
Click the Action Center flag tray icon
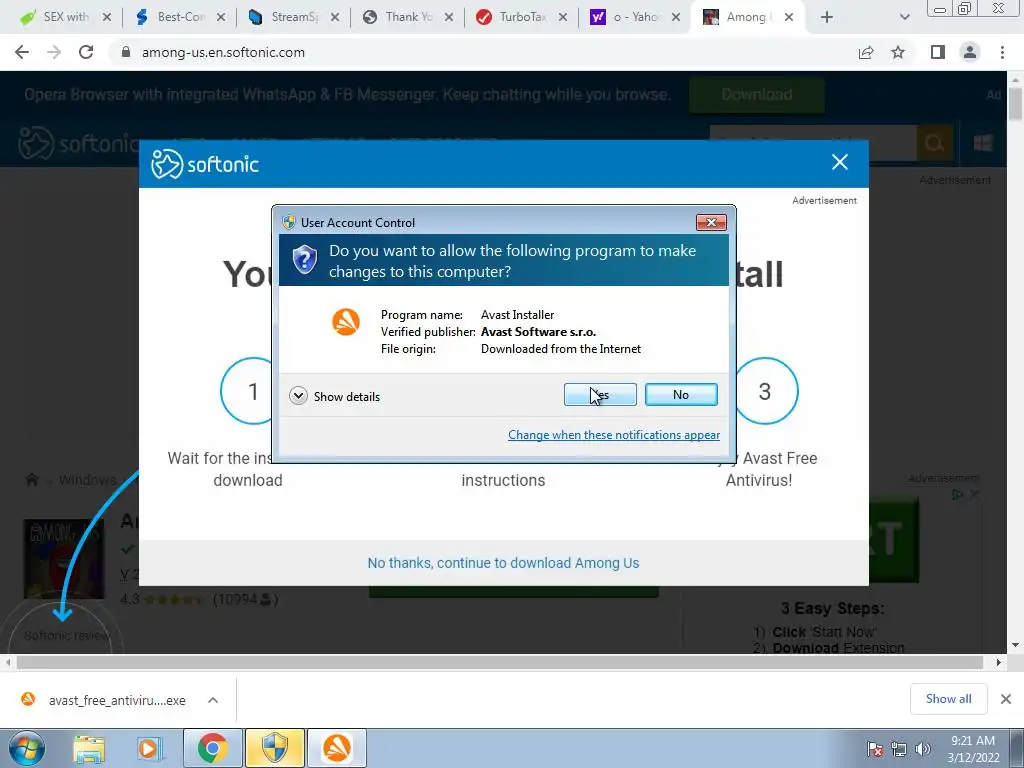tap(875, 749)
